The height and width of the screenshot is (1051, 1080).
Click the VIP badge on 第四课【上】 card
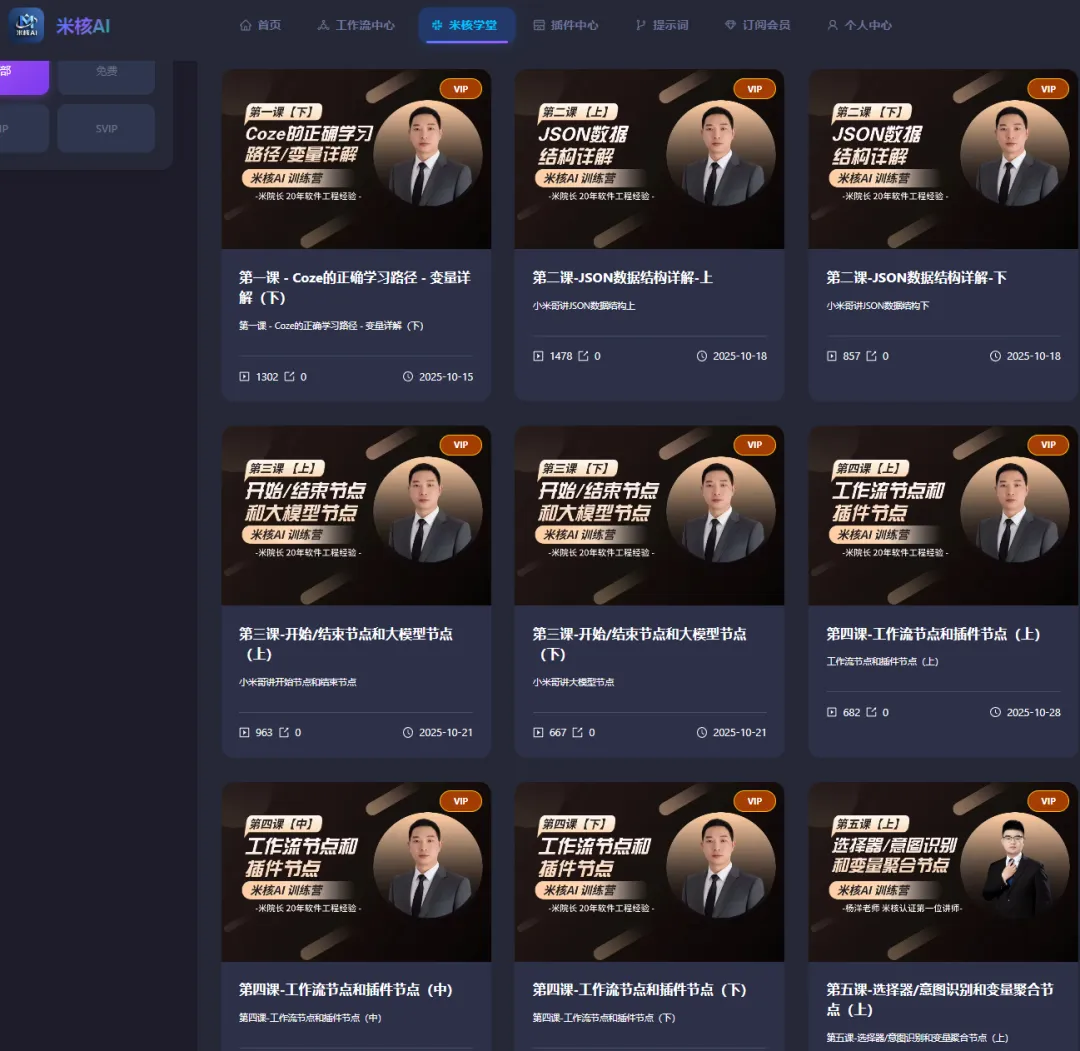click(x=1048, y=445)
